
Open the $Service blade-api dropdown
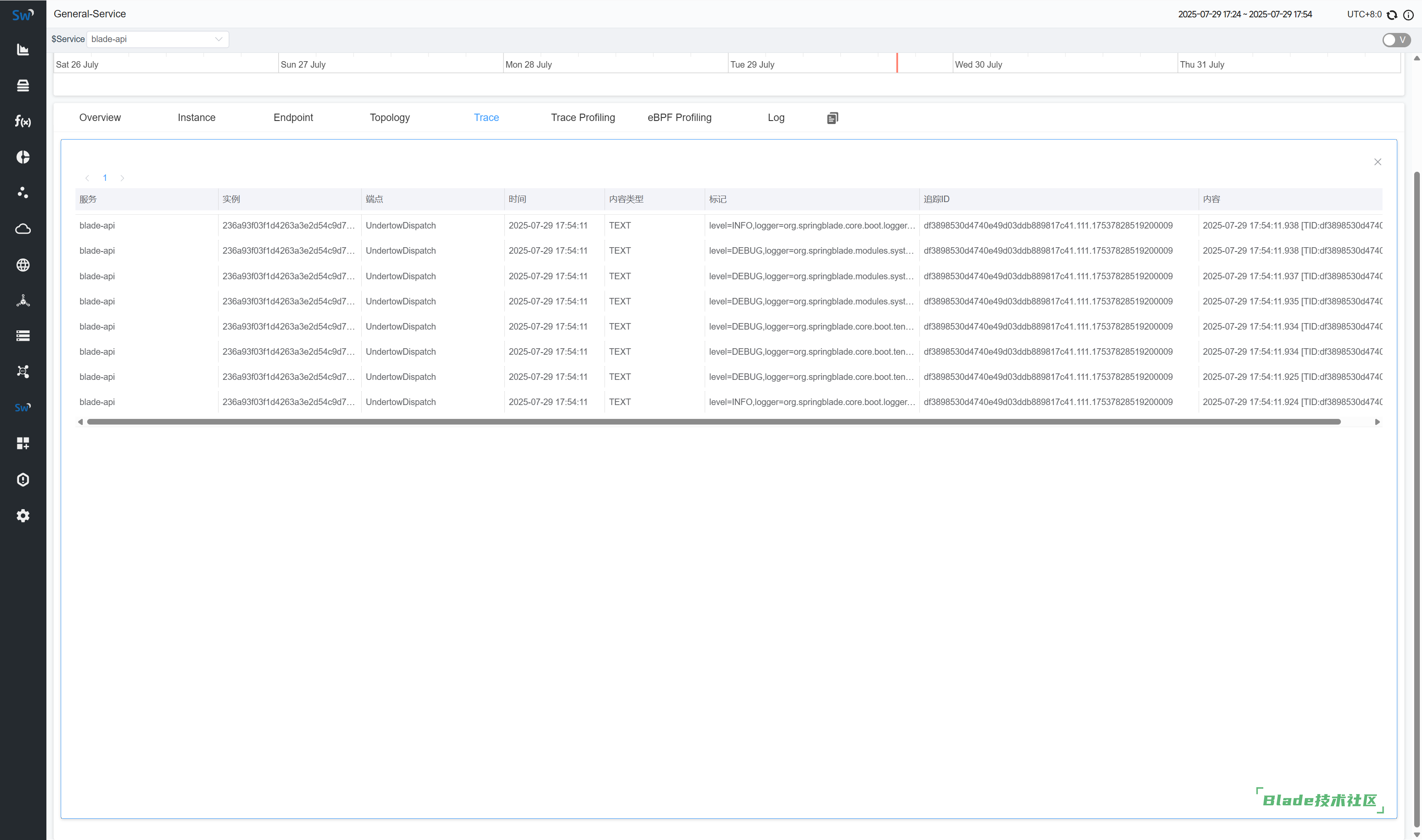[x=157, y=39]
